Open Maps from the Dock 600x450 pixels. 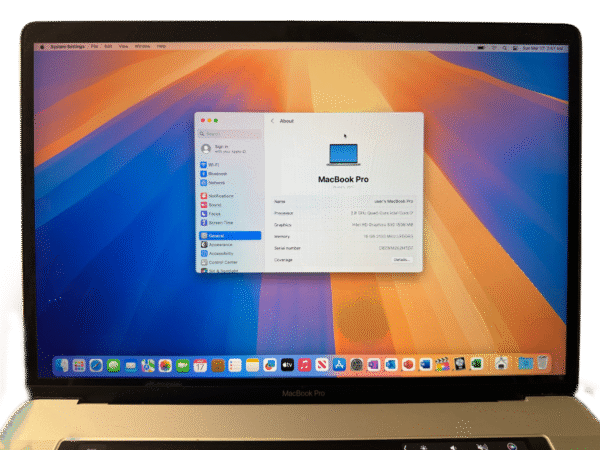click(x=148, y=365)
